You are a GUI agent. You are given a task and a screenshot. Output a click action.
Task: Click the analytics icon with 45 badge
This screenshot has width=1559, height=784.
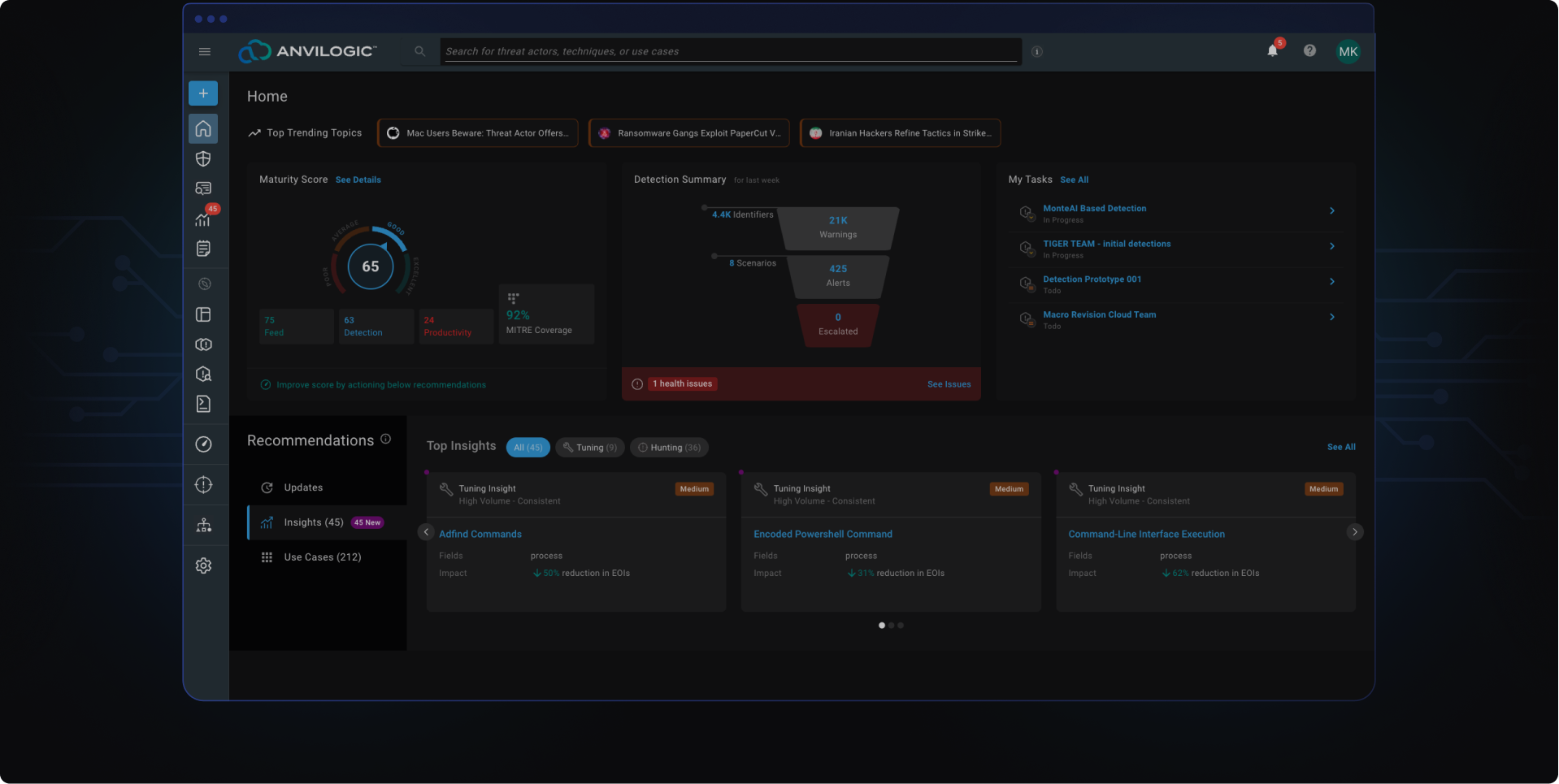(x=203, y=219)
